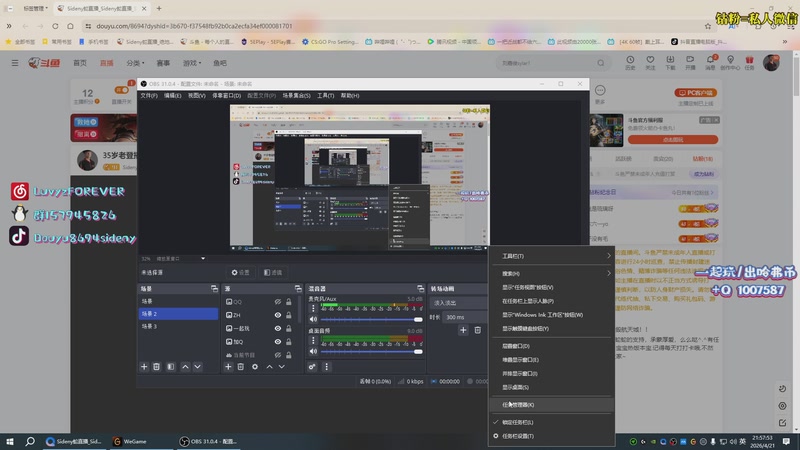Open source properties gear icon
Screen dimensions: 800x450
click(255, 367)
